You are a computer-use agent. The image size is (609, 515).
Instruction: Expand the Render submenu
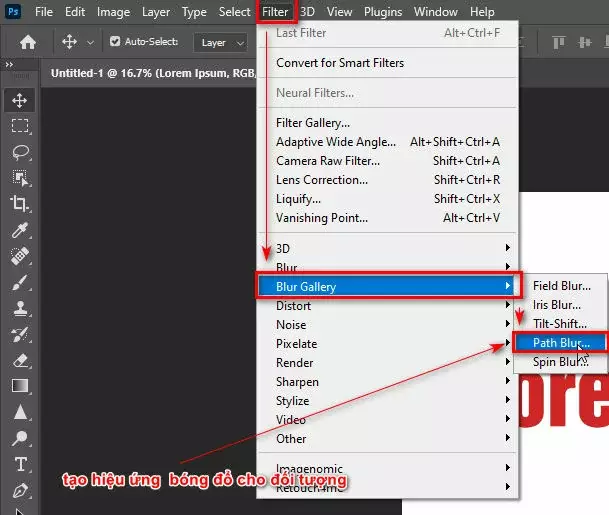(x=388, y=362)
